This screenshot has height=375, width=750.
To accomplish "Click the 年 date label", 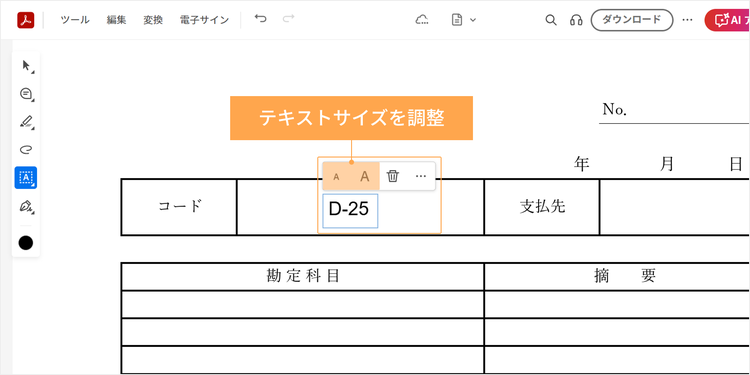I will tap(582, 165).
